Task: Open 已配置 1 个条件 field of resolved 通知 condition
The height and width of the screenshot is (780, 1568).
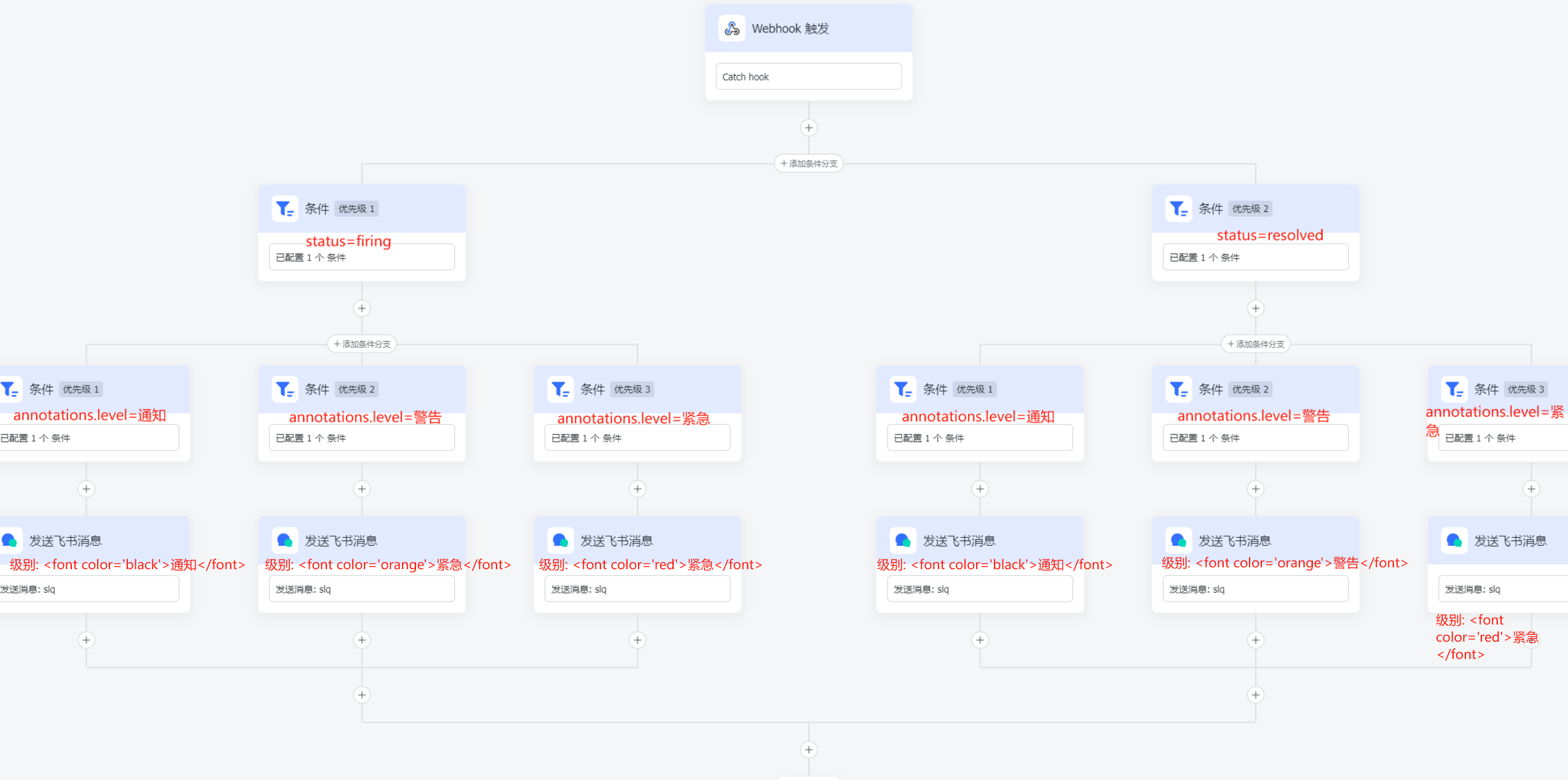Action: (980, 438)
